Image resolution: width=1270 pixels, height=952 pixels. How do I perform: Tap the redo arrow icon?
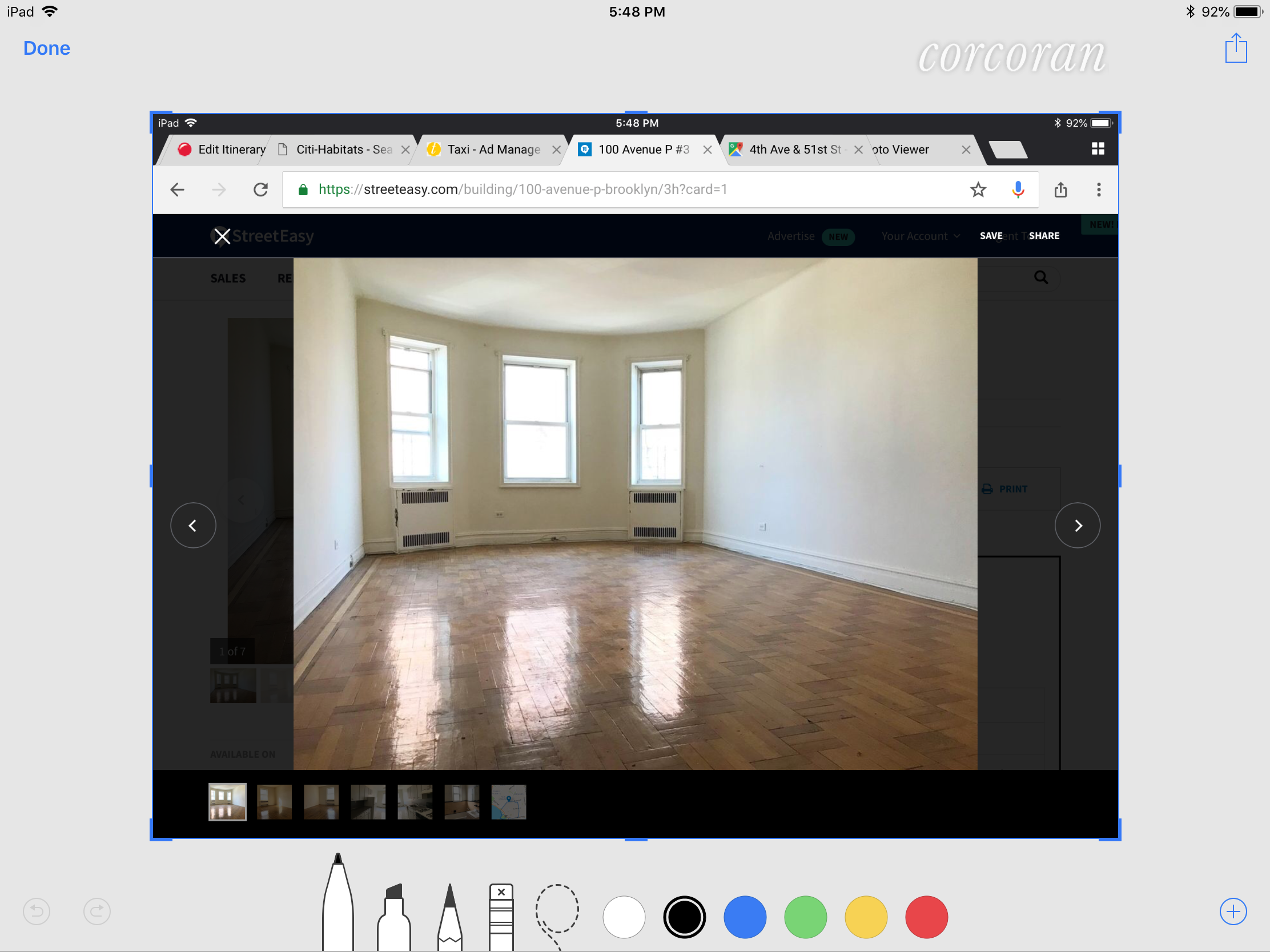pos(97,911)
